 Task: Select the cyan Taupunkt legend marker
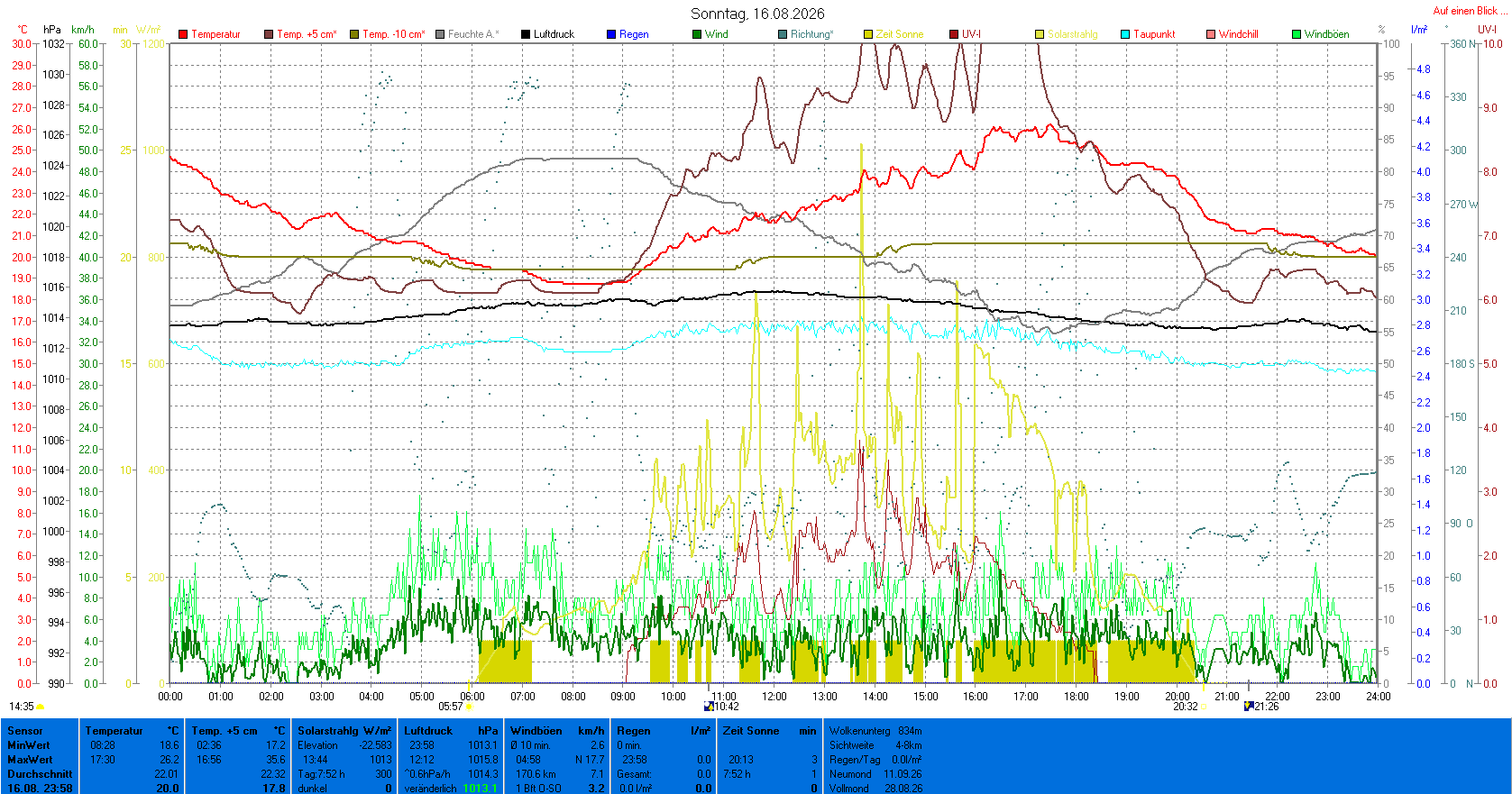[1125, 34]
